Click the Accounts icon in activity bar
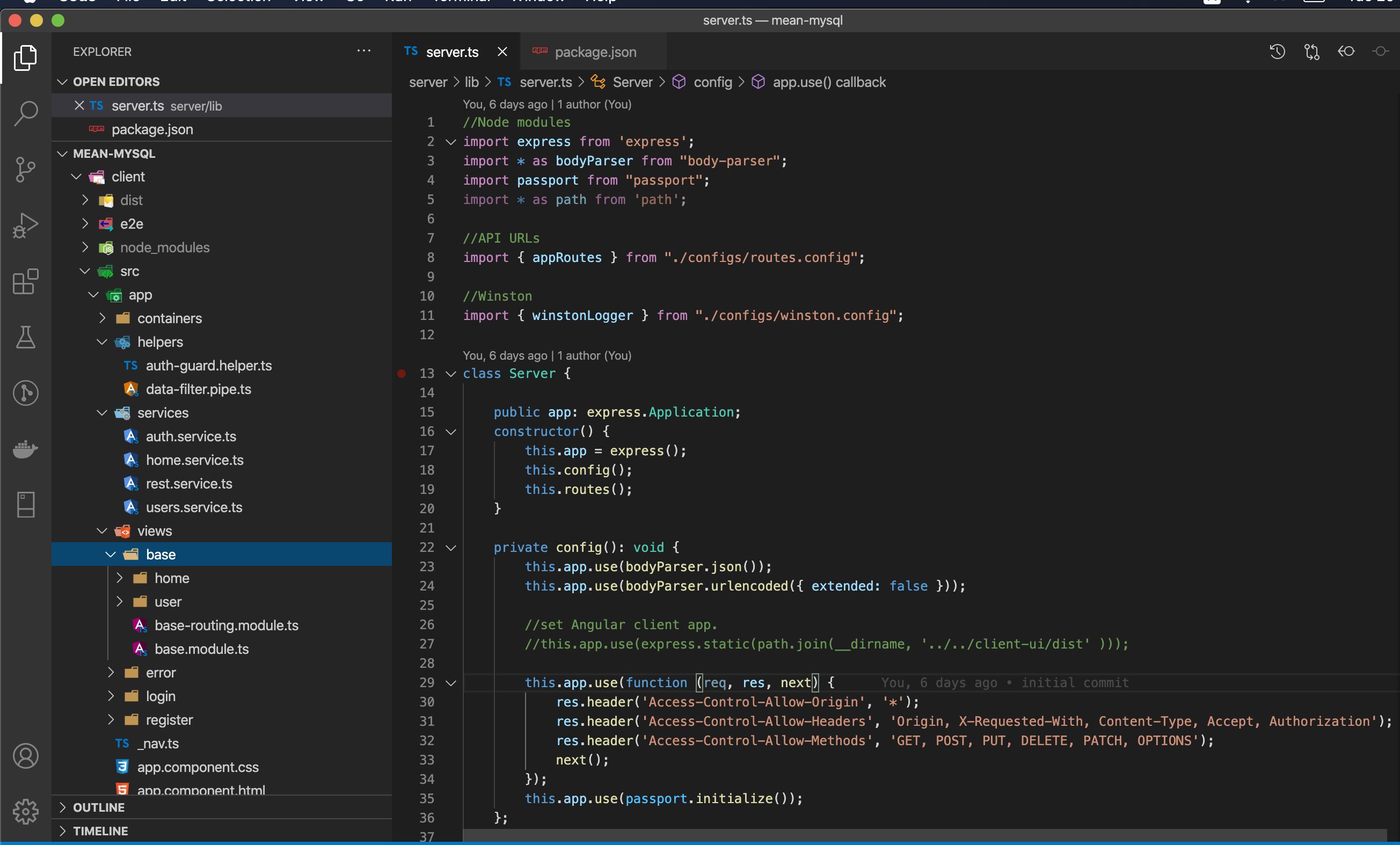This screenshot has width=1400, height=845. 26,756
